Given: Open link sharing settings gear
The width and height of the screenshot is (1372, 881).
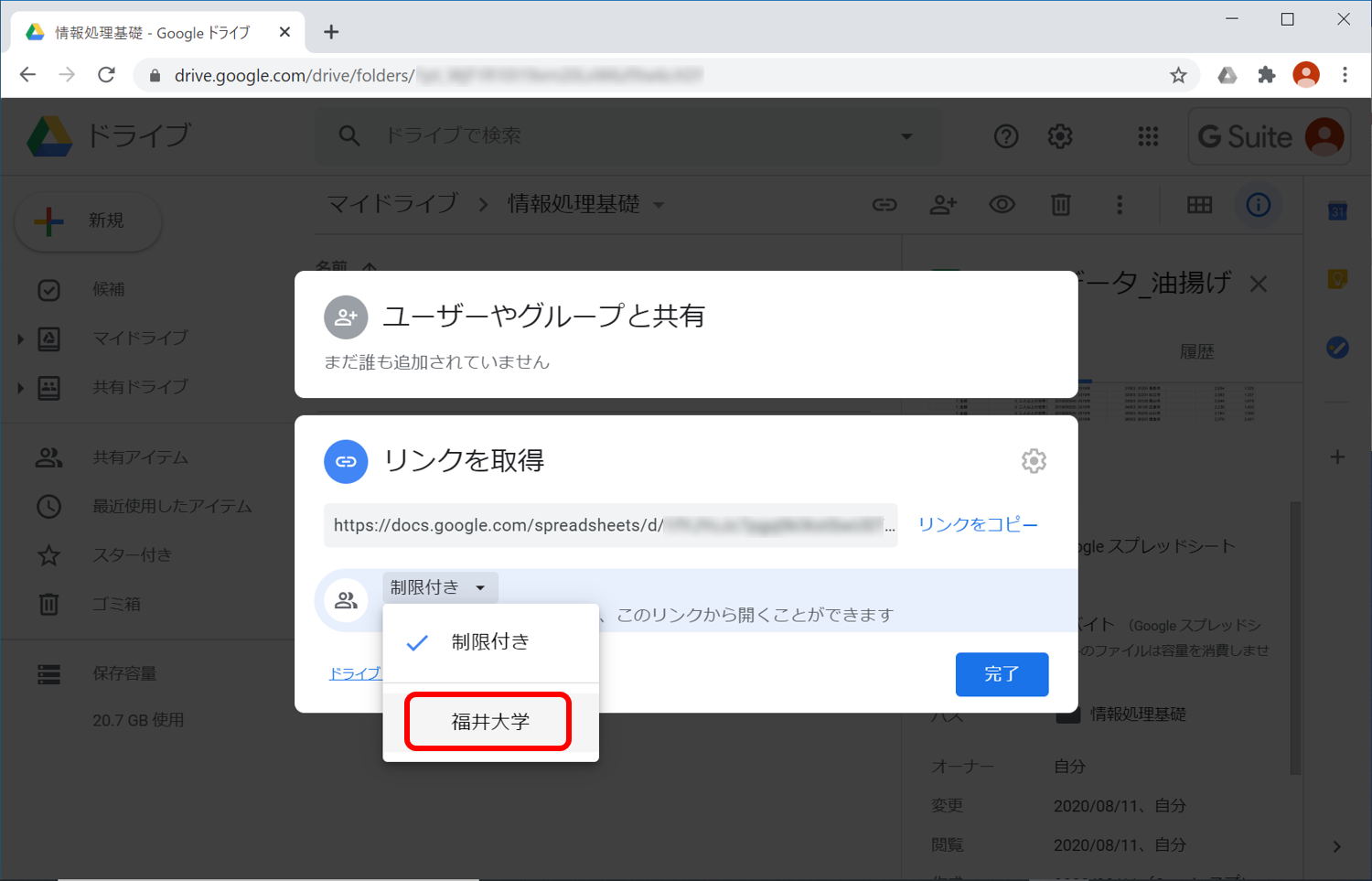Looking at the screenshot, I should click(x=1034, y=461).
